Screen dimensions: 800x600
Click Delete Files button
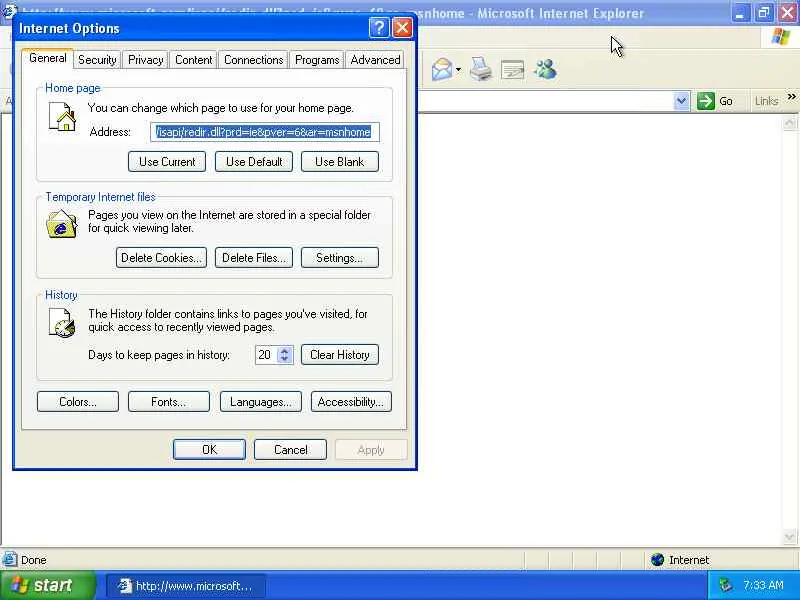click(x=254, y=258)
